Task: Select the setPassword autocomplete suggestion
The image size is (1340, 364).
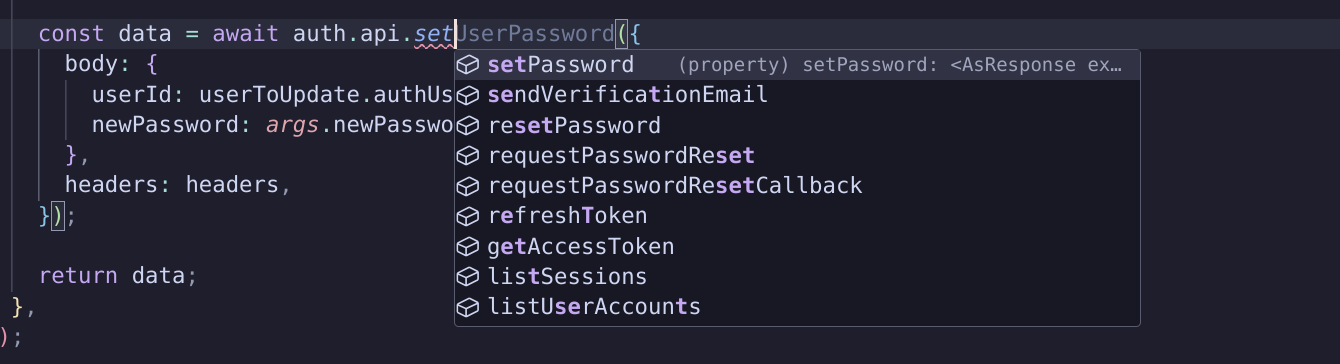Action: pyautogui.click(x=797, y=65)
